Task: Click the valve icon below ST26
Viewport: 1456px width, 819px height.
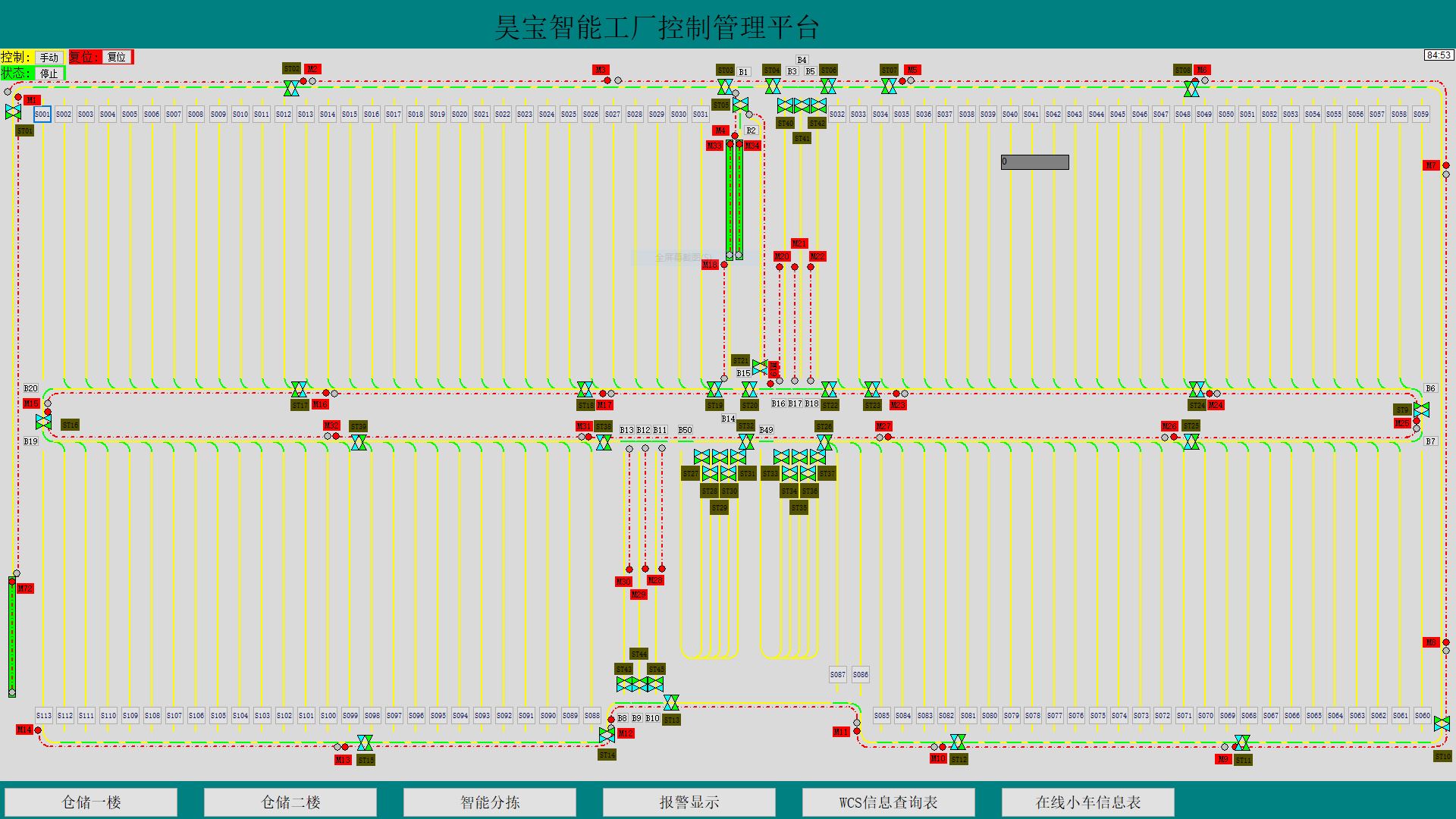Action: pos(824,441)
